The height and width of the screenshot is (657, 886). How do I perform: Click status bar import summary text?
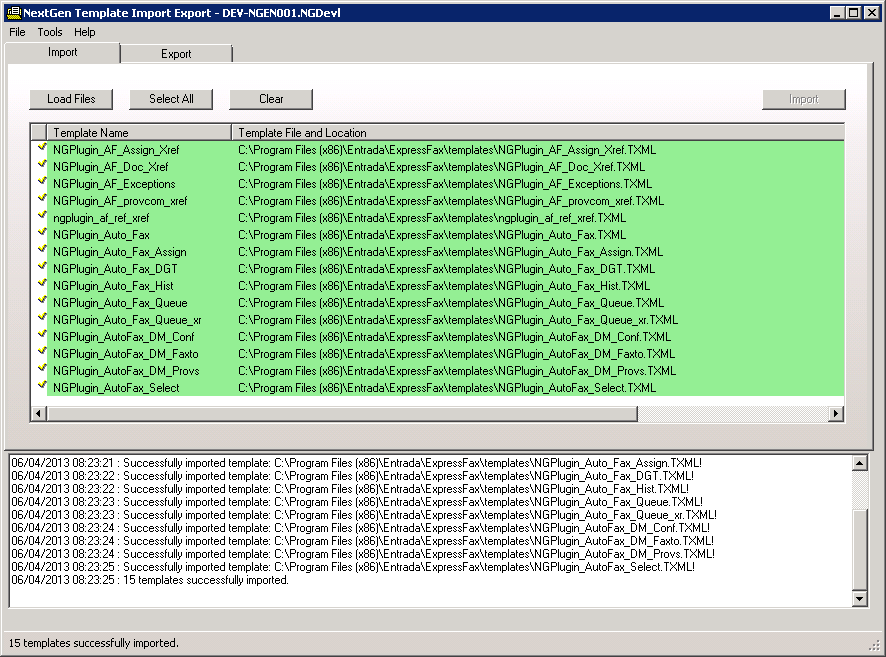tap(93, 643)
